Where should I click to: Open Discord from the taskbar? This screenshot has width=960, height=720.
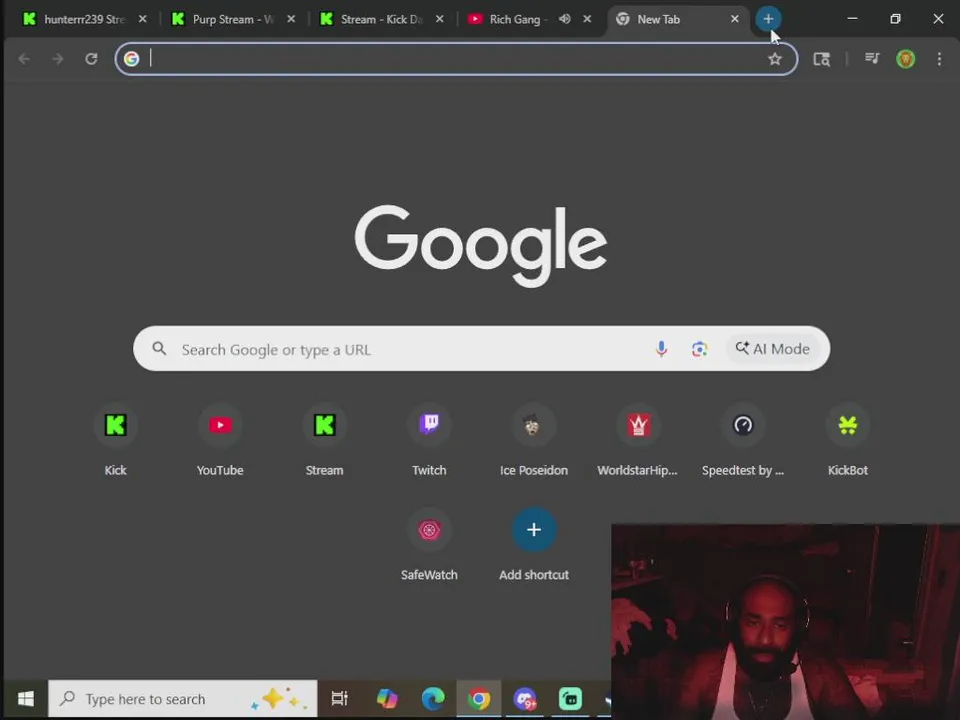(x=525, y=699)
